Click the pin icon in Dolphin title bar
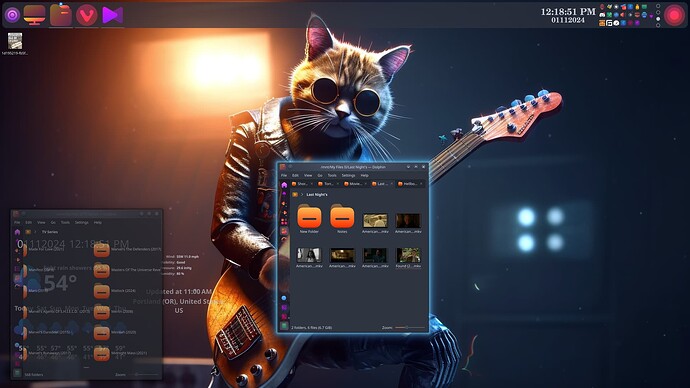Viewport: 690px width, 388px height. (x=290, y=166)
